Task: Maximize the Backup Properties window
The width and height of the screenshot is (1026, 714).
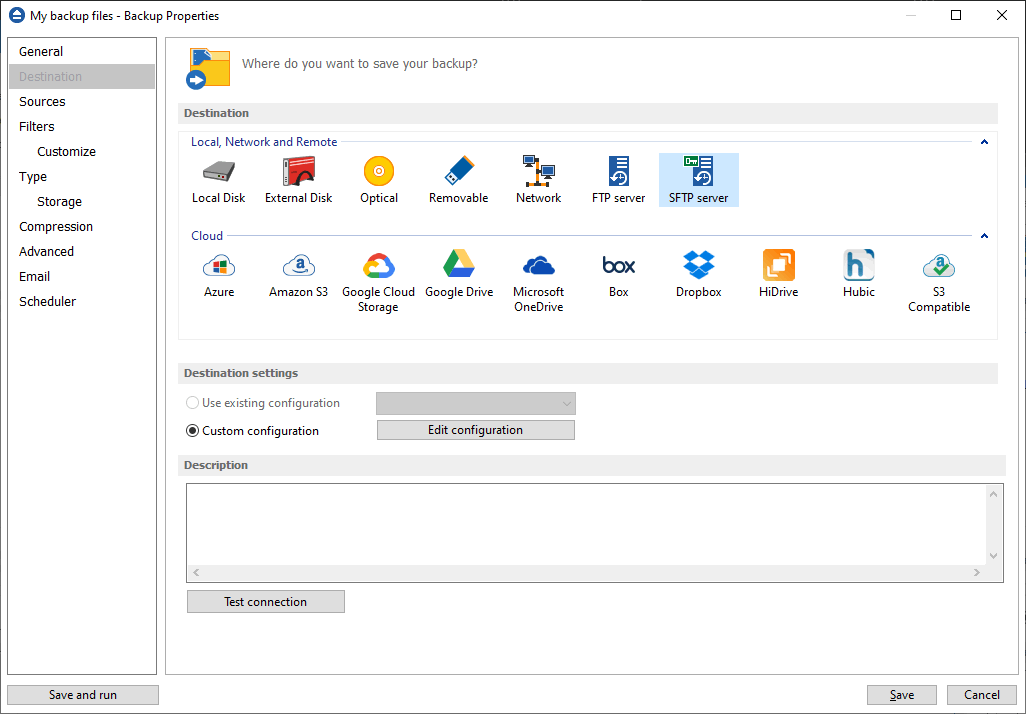Action: (x=956, y=15)
